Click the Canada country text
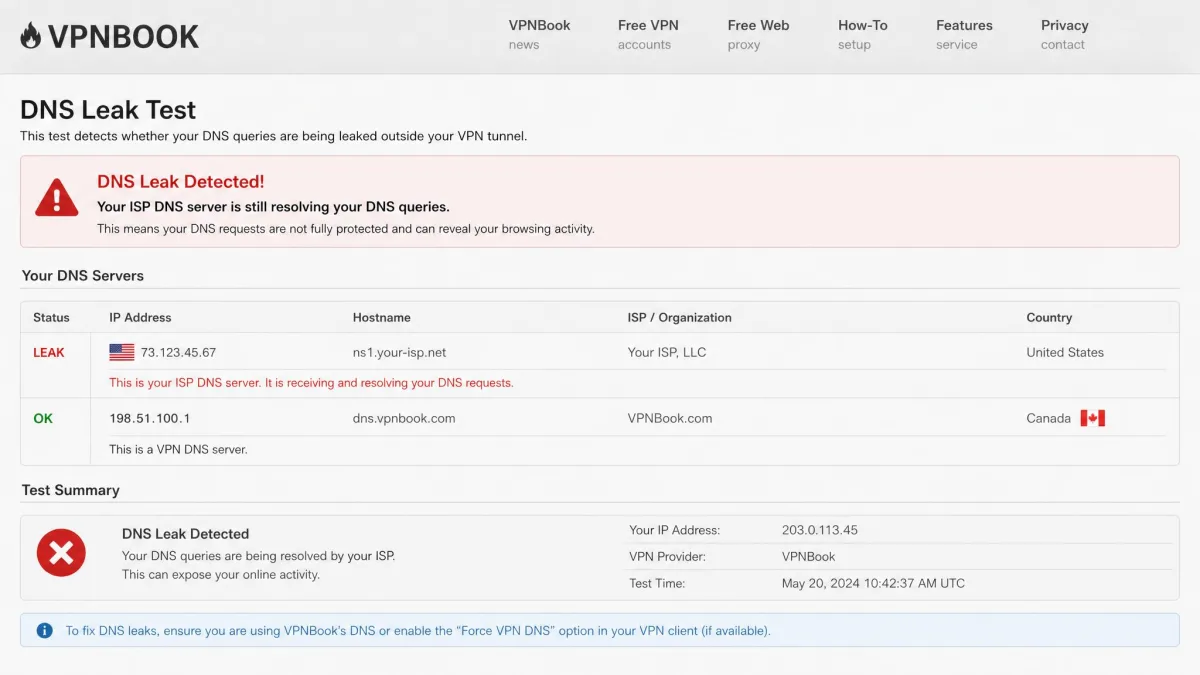The width and height of the screenshot is (1200, 675). click(1049, 419)
